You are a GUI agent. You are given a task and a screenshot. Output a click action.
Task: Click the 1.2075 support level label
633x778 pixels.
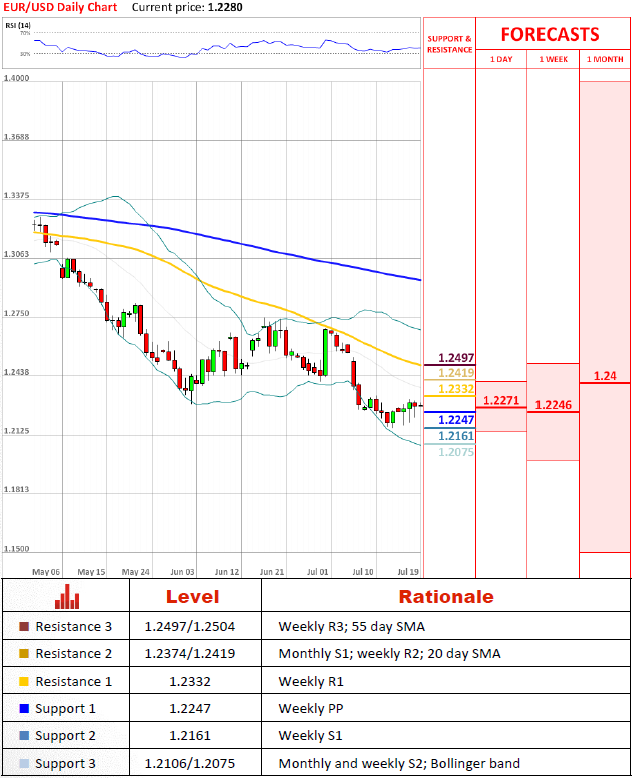coord(456,452)
